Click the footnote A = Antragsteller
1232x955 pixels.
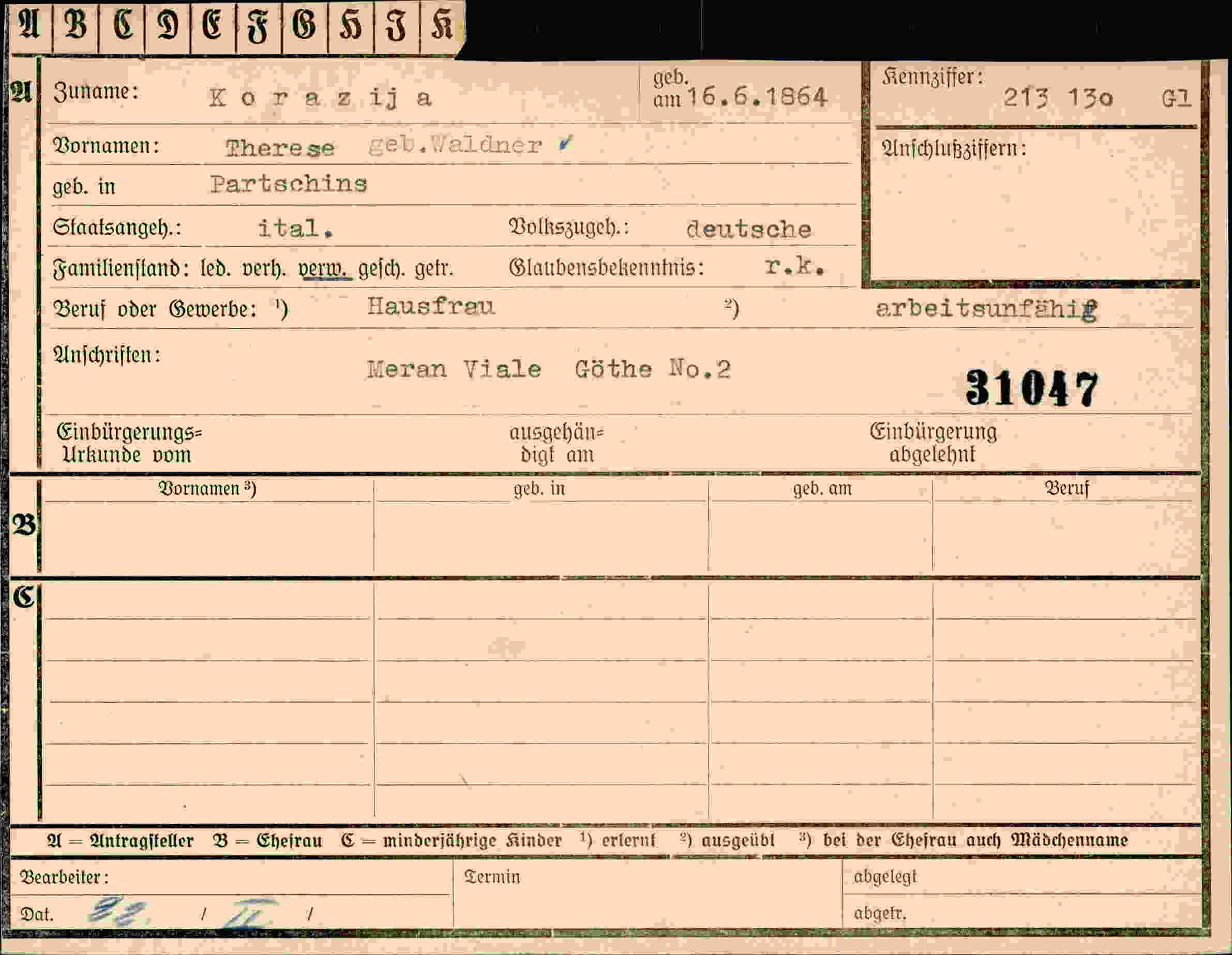[x=121, y=841]
